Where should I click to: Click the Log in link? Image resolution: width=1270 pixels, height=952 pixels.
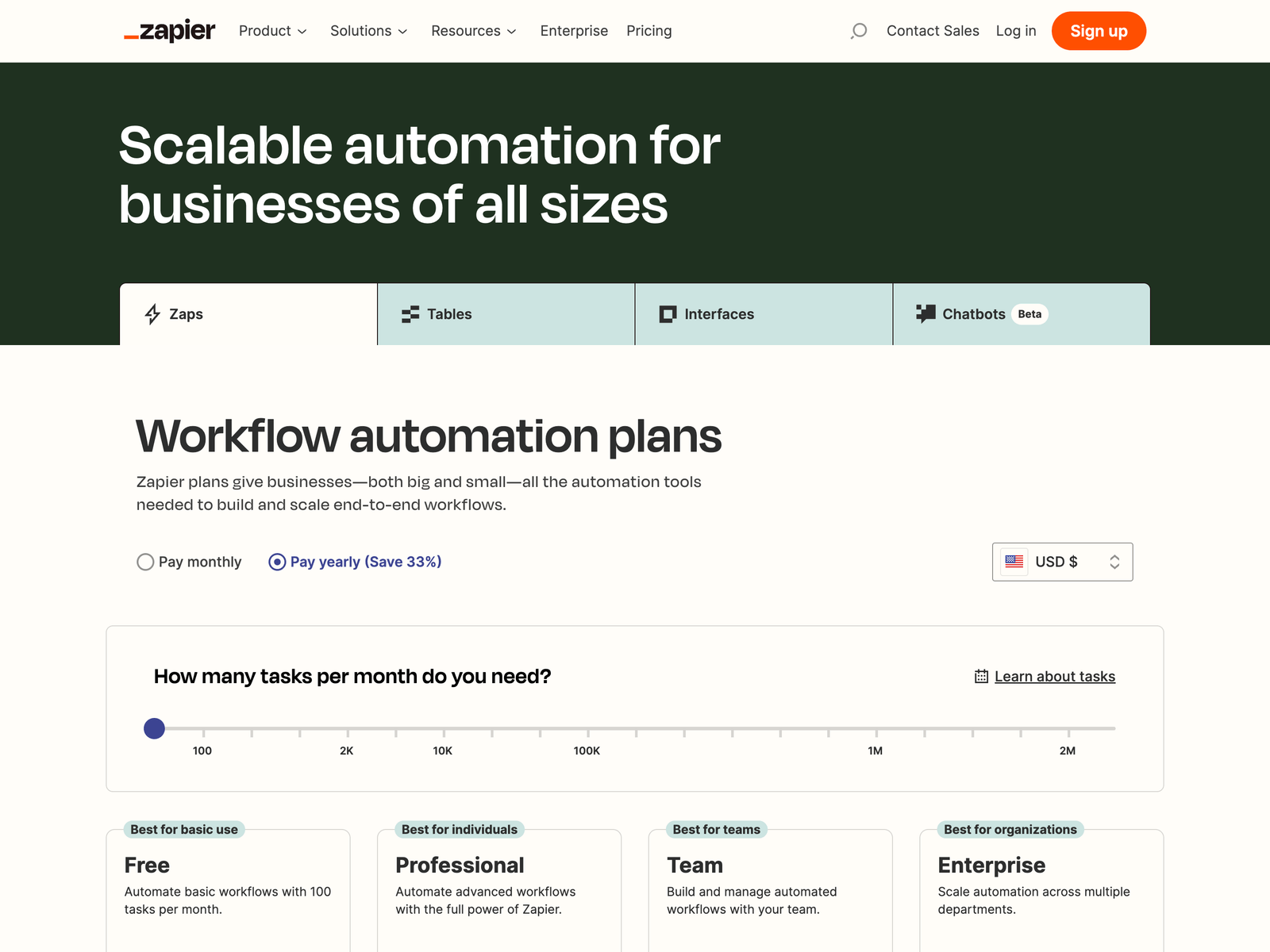click(1016, 31)
